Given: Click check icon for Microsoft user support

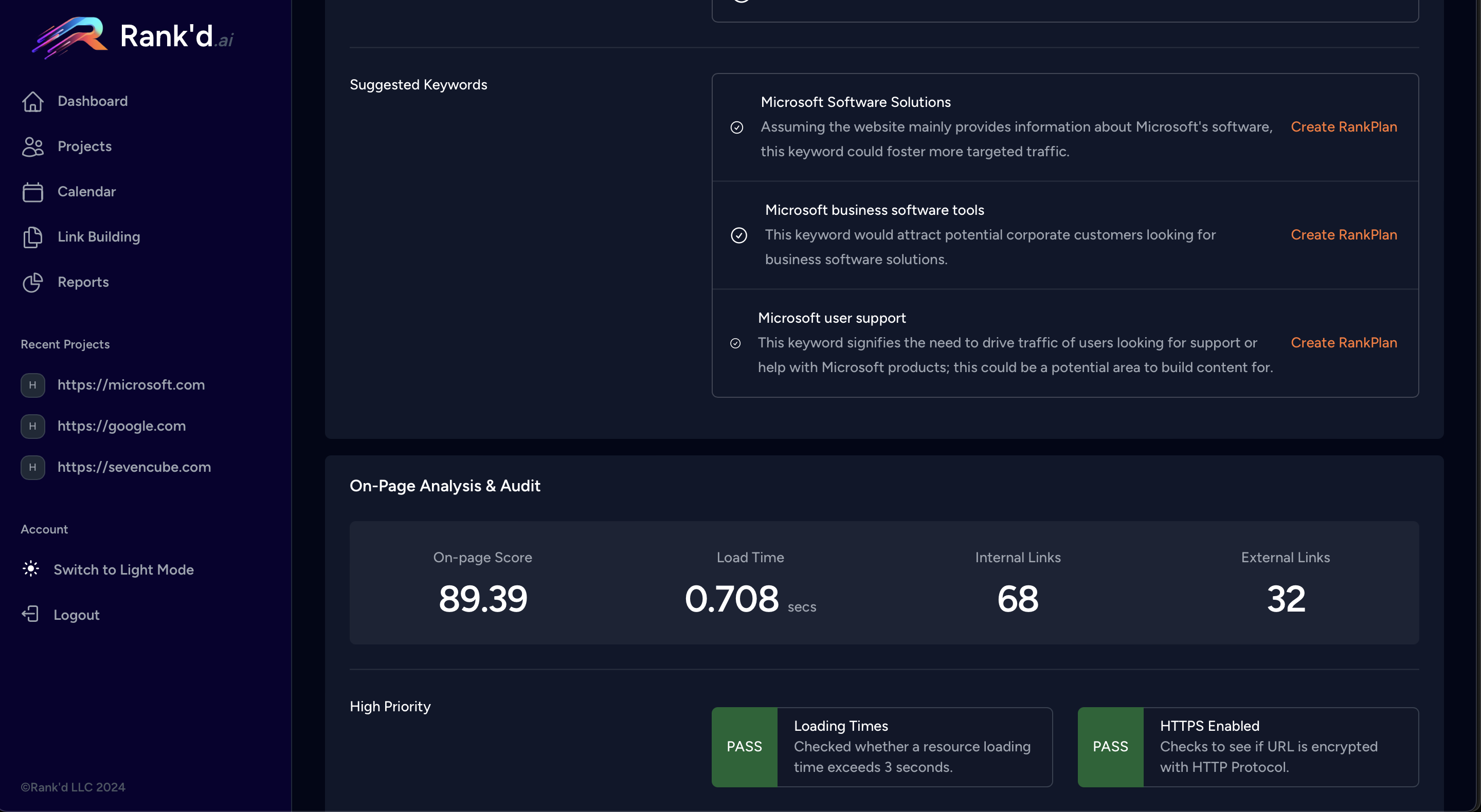Looking at the screenshot, I should [x=735, y=343].
